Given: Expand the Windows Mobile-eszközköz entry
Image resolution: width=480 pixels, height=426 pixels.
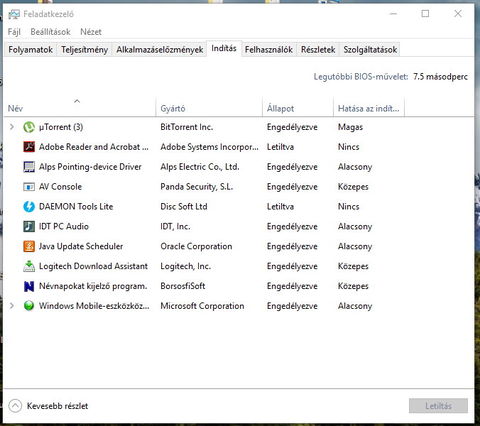Looking at the screenshot, I should point(12,306).
